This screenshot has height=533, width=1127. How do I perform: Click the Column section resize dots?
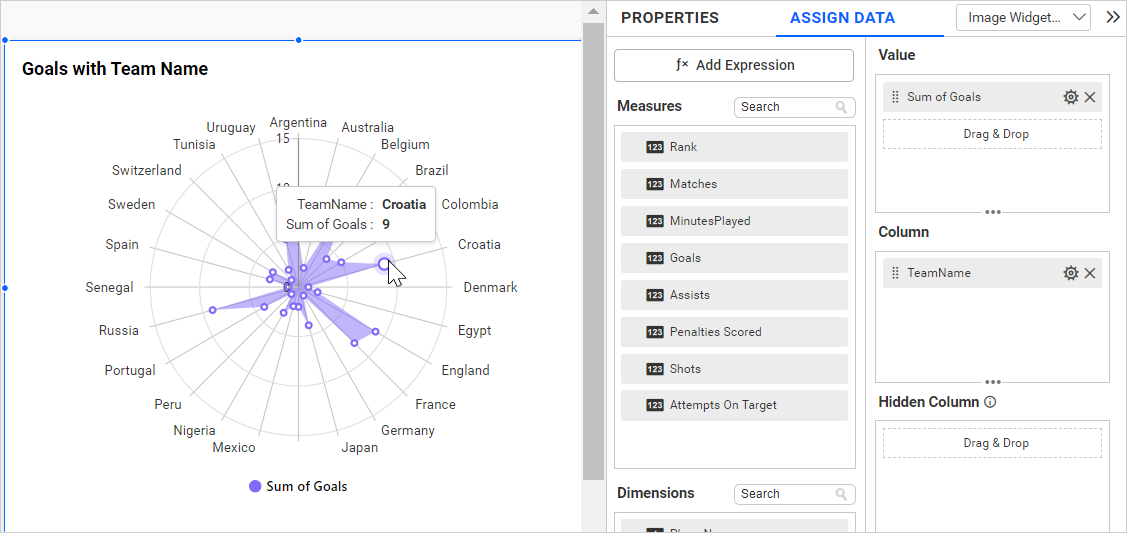point(992,382)
